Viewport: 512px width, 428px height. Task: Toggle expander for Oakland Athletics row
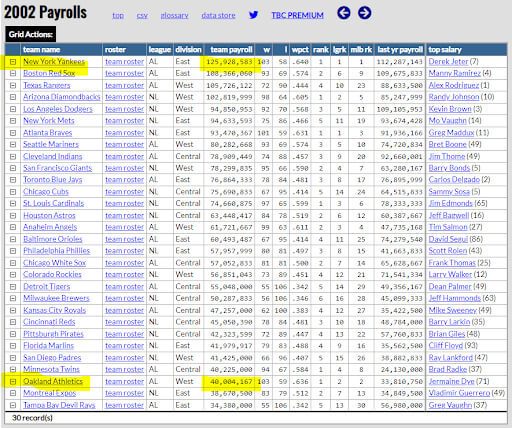coord(13,381)
